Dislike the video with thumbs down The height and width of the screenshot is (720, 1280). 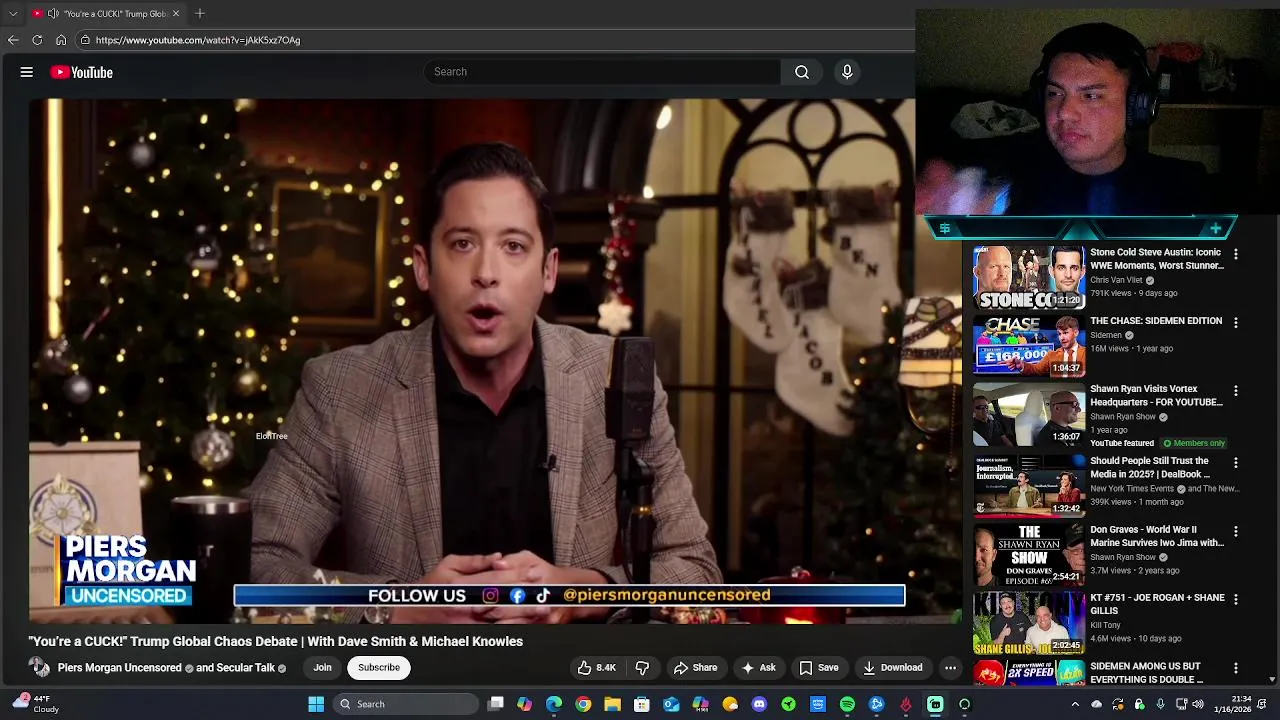click(642, 667)
